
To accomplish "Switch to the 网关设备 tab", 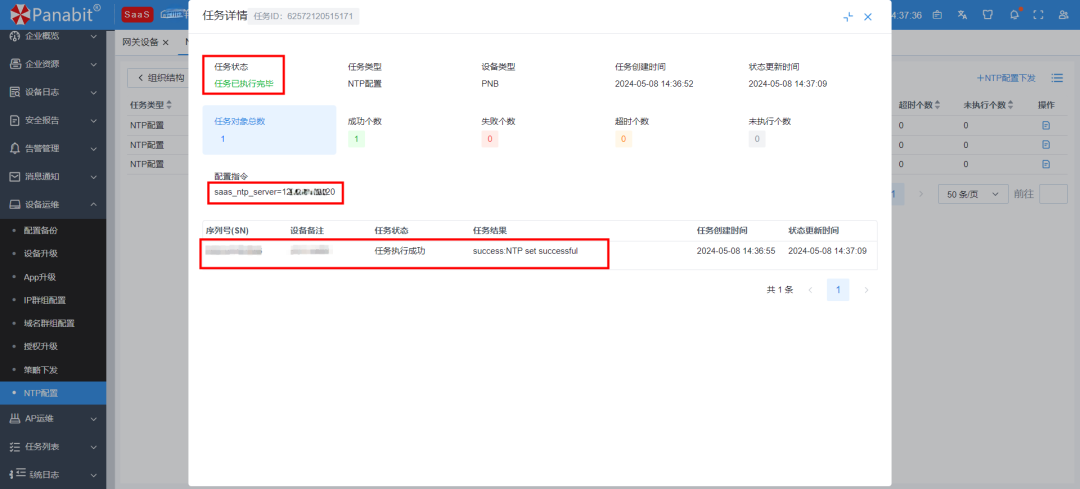I will pos(140,43).
